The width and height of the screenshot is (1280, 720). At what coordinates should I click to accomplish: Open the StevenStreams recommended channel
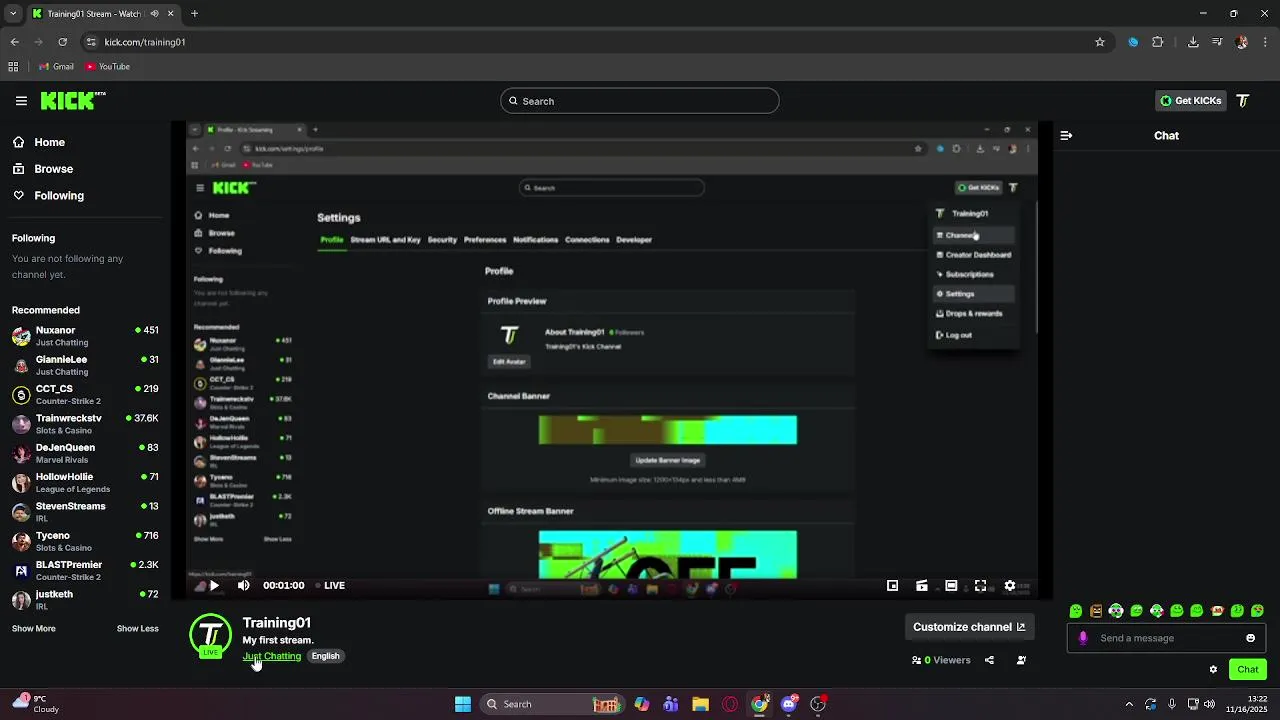tap(86, 512)
